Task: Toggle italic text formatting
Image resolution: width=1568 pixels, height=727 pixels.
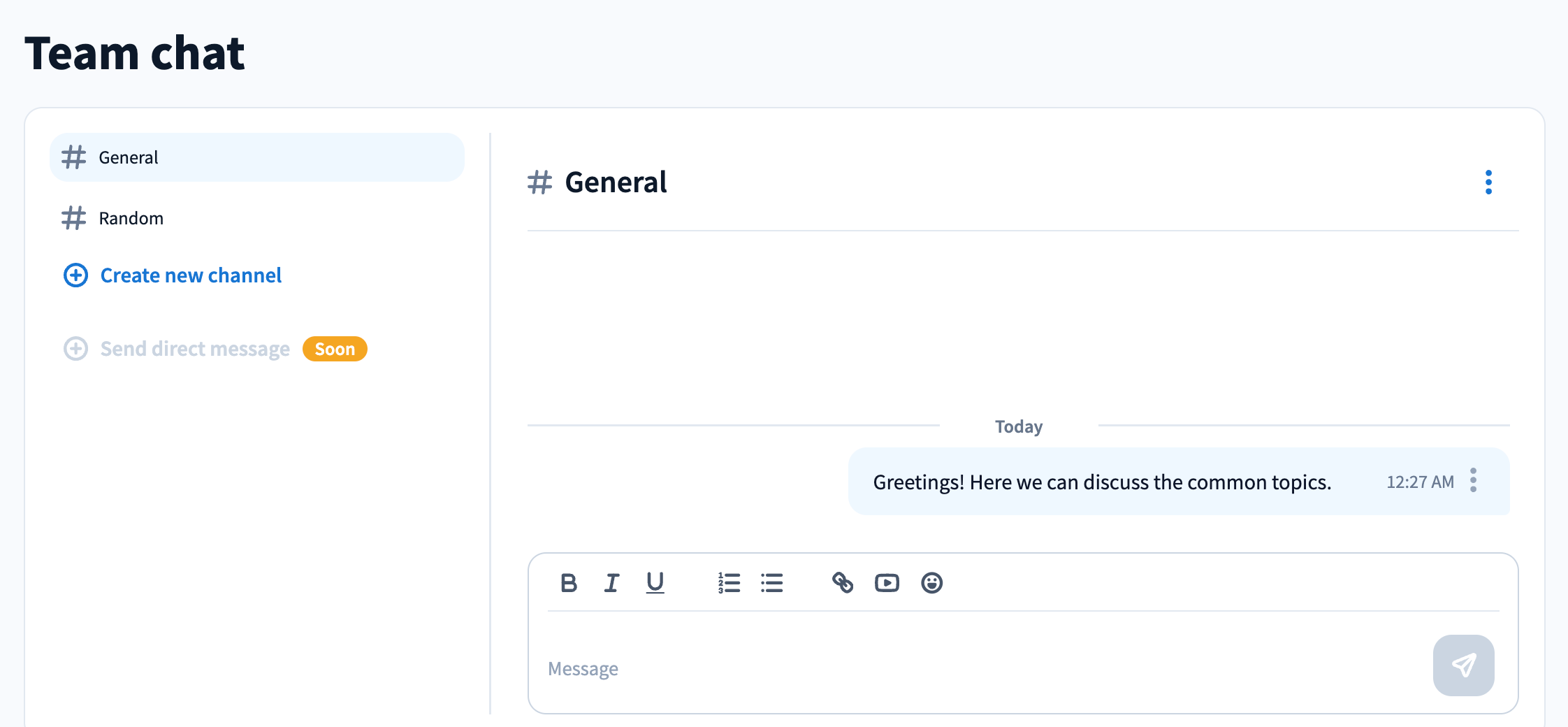Action: (611, 582)
